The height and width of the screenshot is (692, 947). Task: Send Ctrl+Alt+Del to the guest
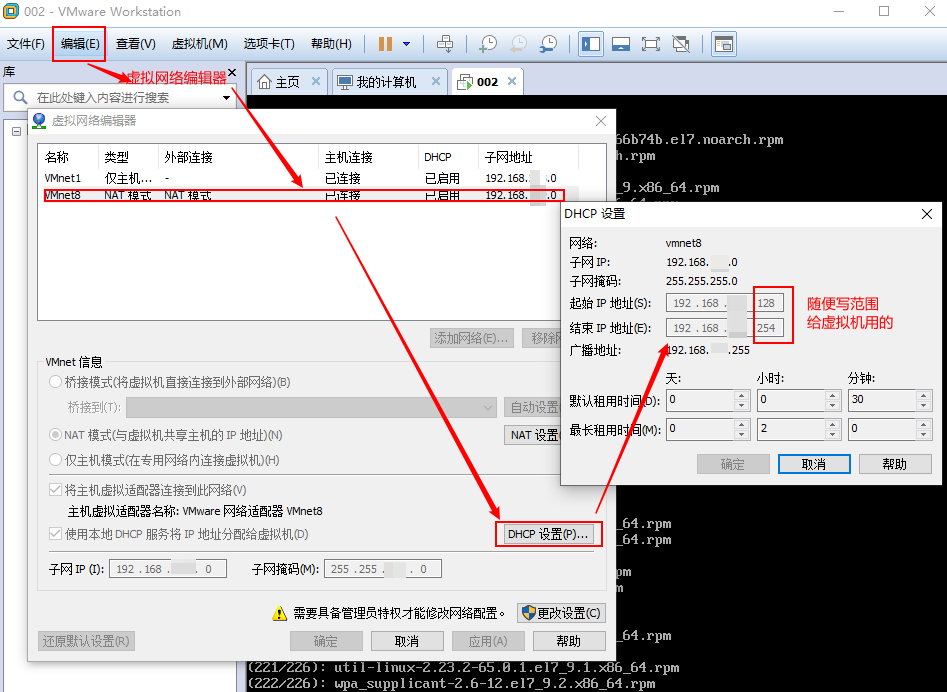(x=446, y=43)
